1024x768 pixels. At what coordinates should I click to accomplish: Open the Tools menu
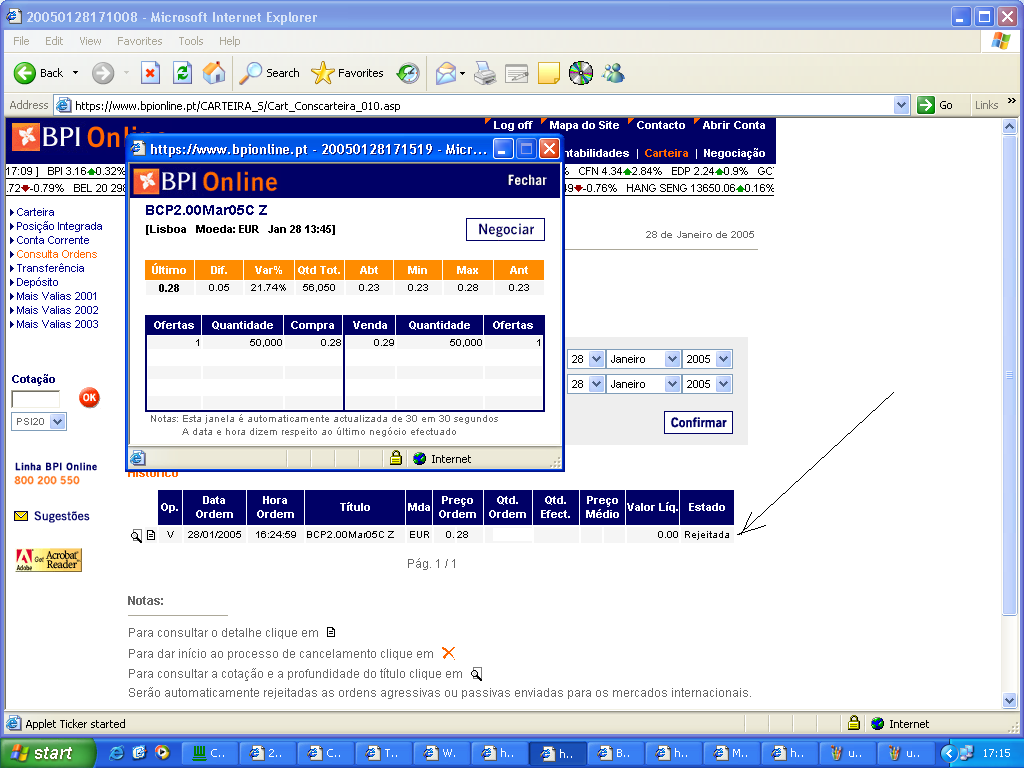click(x=190, y=41)
